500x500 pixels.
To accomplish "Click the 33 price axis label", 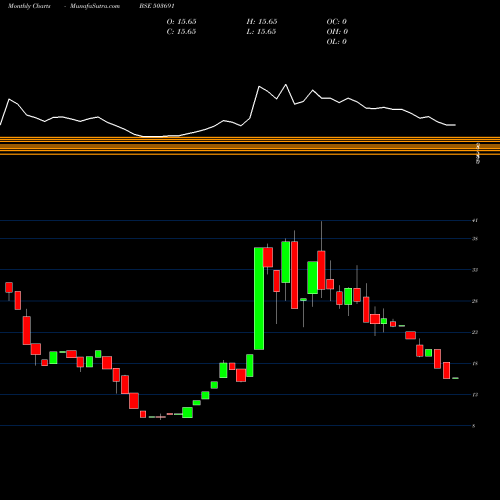I will (475, 270).
